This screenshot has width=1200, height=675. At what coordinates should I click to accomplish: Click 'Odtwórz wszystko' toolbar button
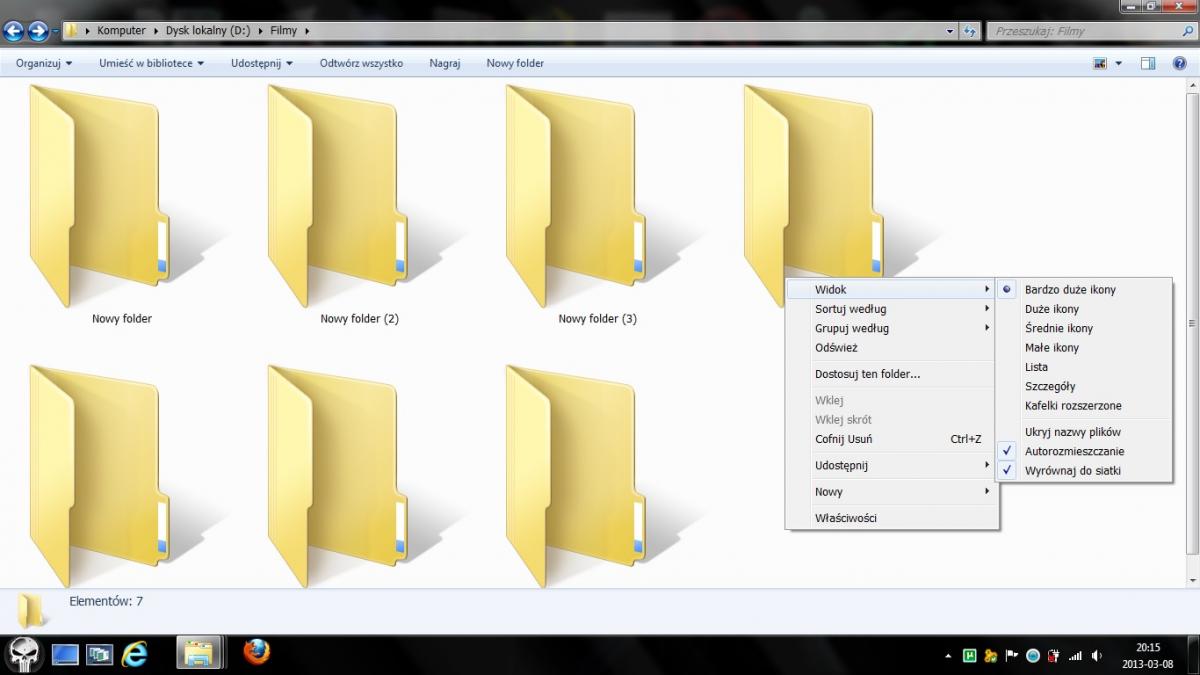tap(361, 63)
